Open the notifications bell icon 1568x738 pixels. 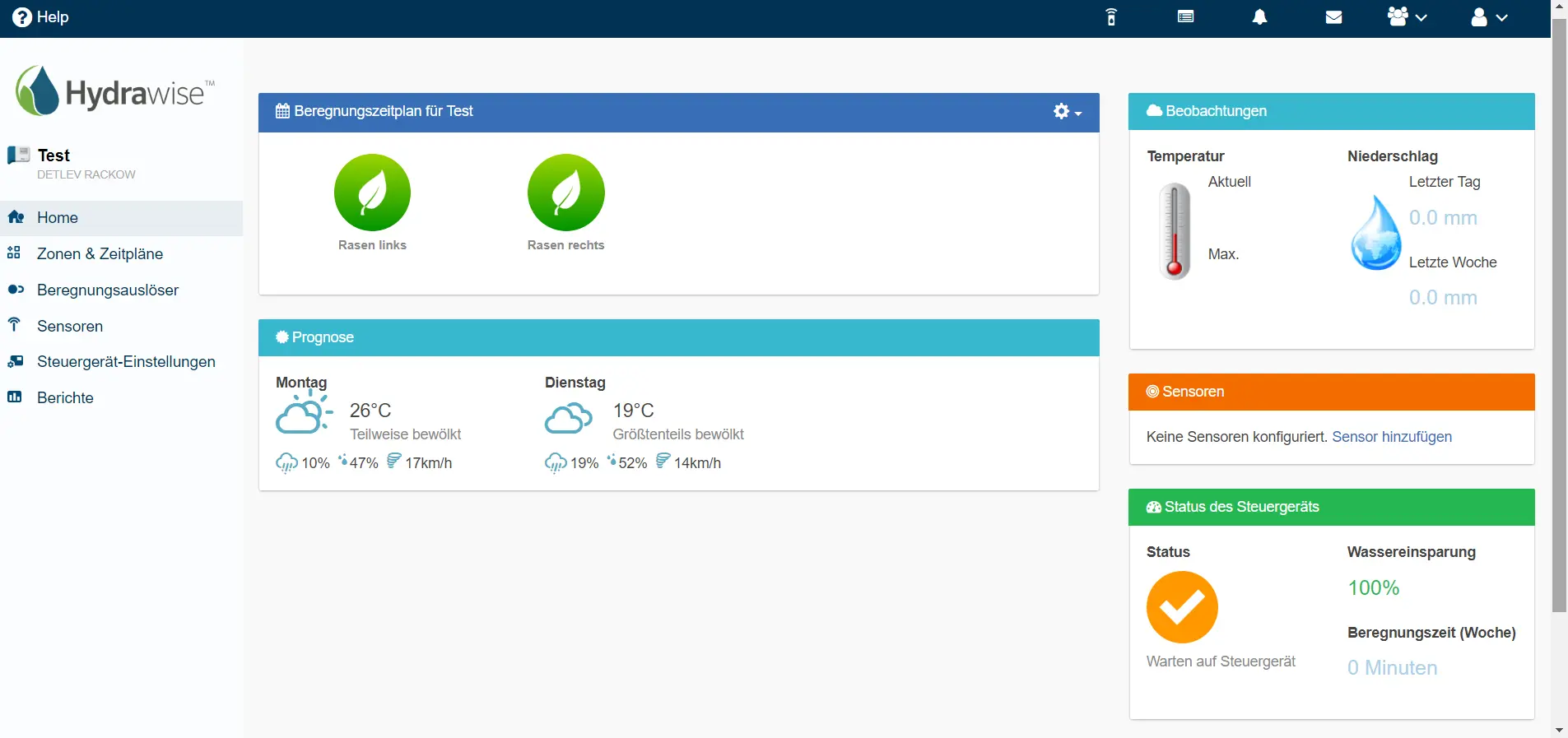[x=1259, y=17]
